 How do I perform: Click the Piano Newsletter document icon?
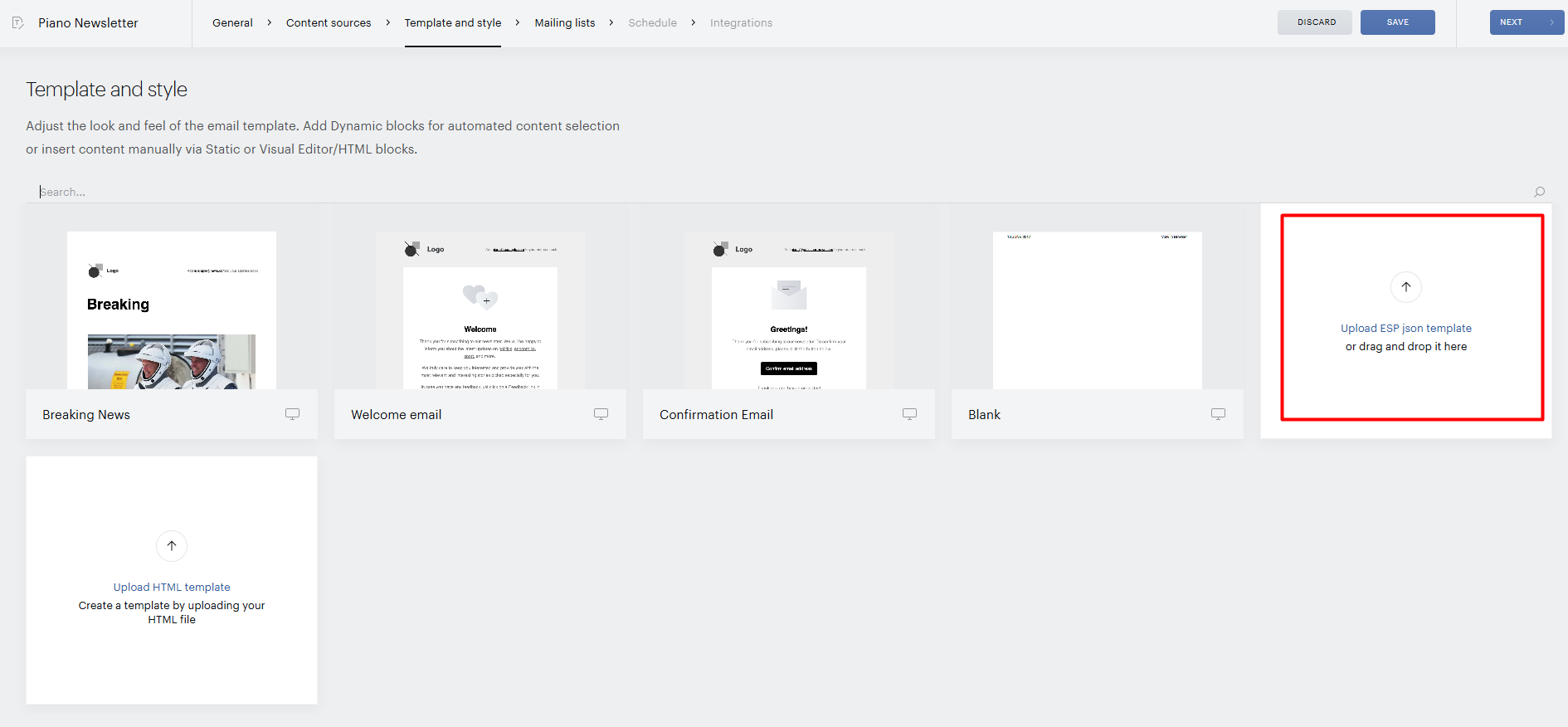(17, 22)
